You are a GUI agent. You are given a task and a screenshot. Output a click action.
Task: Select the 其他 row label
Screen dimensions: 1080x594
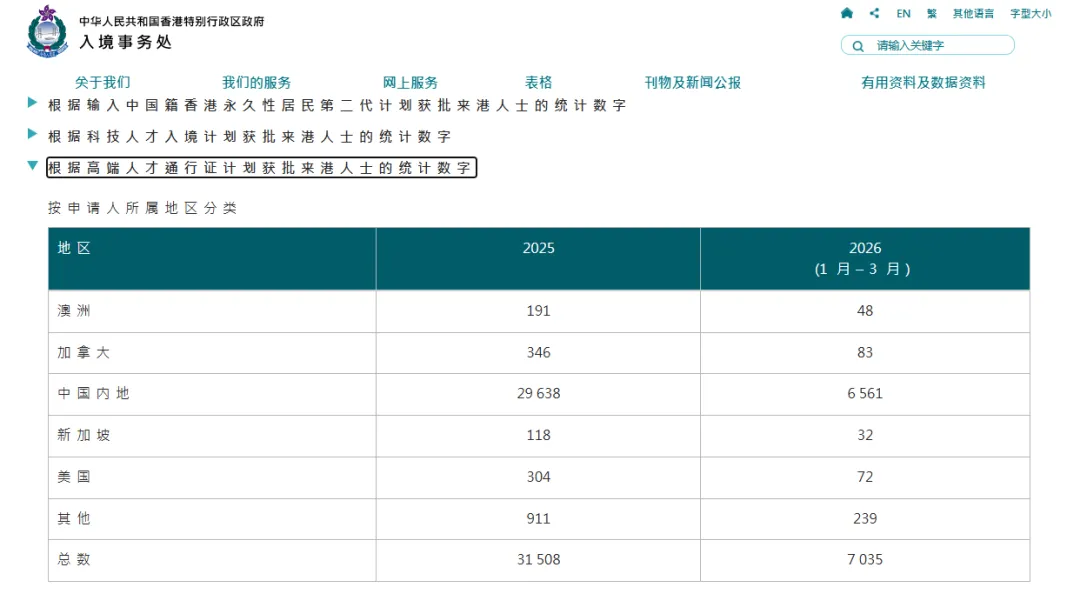click(x=74, y=518)
